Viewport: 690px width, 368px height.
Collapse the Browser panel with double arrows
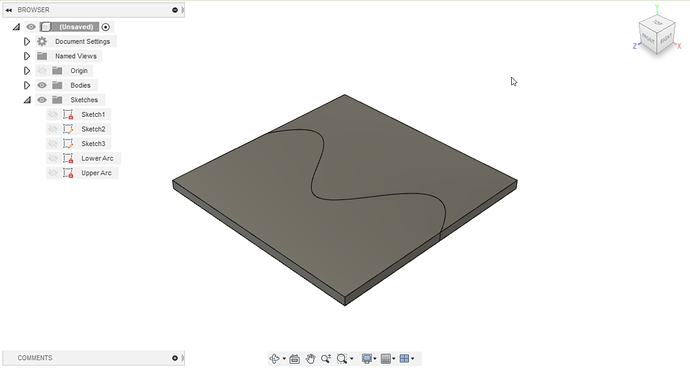coord(8,10)
